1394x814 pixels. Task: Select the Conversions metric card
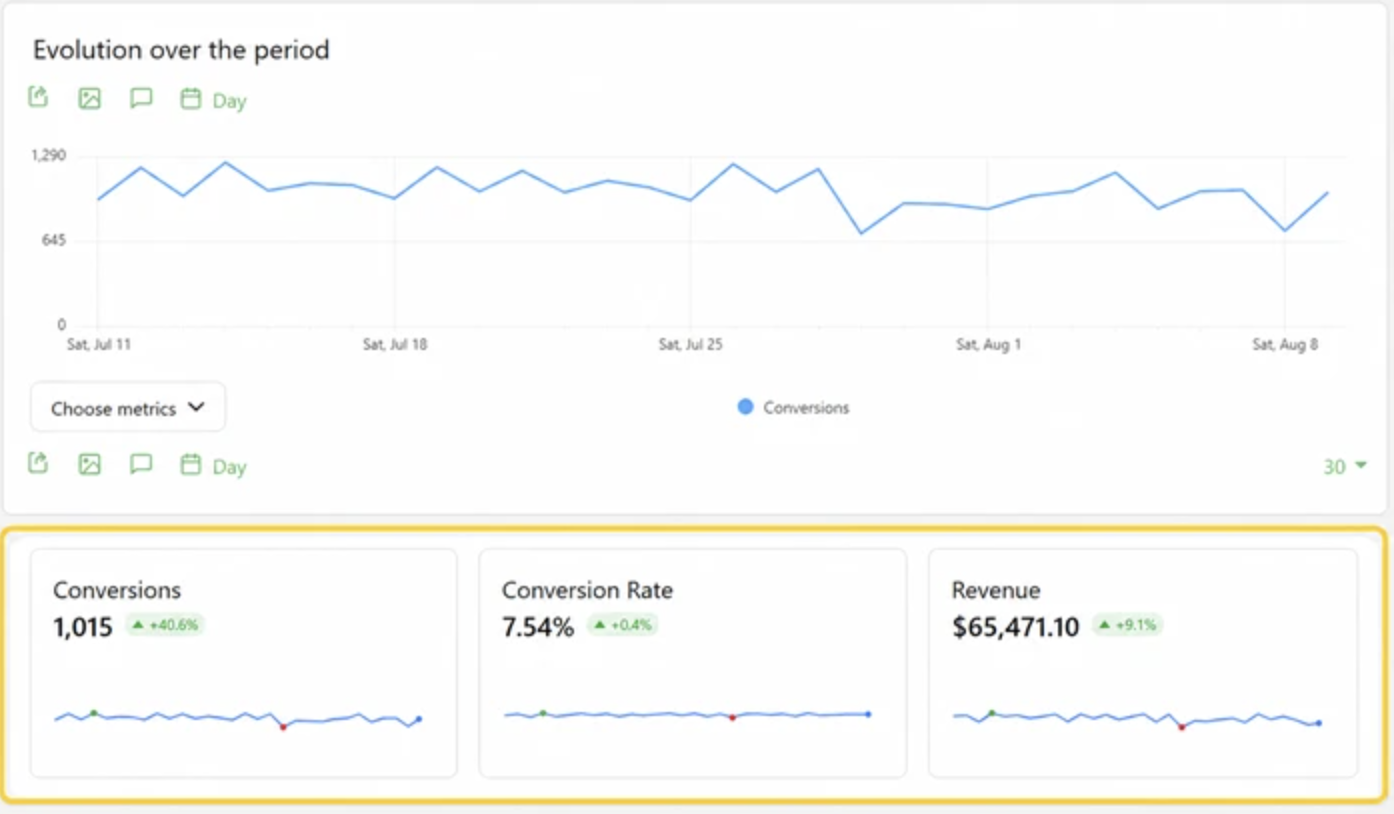243,662
